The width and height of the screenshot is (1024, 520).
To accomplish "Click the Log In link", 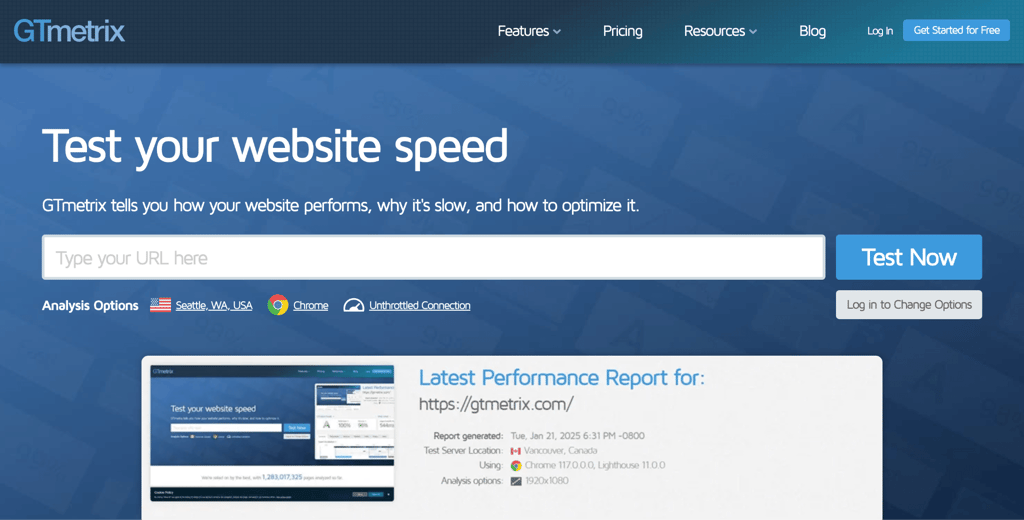I will [880, 31].
